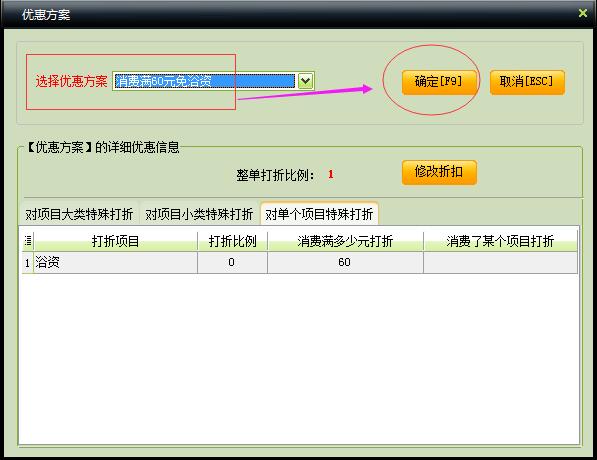The width and height of the screenshot is (597, 460).
Task: Click the 选择优惠方案 label
Action: 72,81
